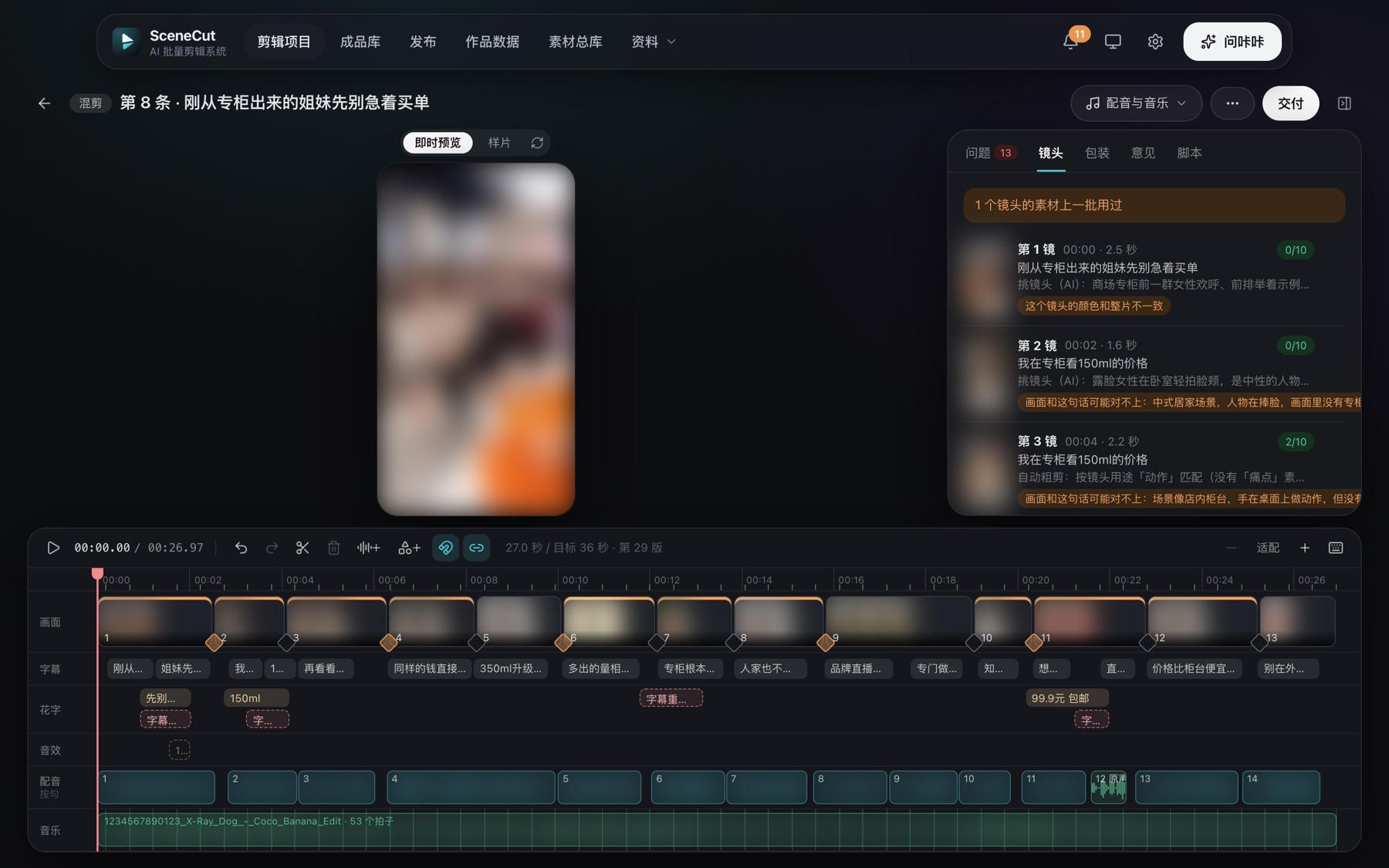Select the 150ml title text clip
This screenshot has height=868, width=1389.
coord(256,698)
